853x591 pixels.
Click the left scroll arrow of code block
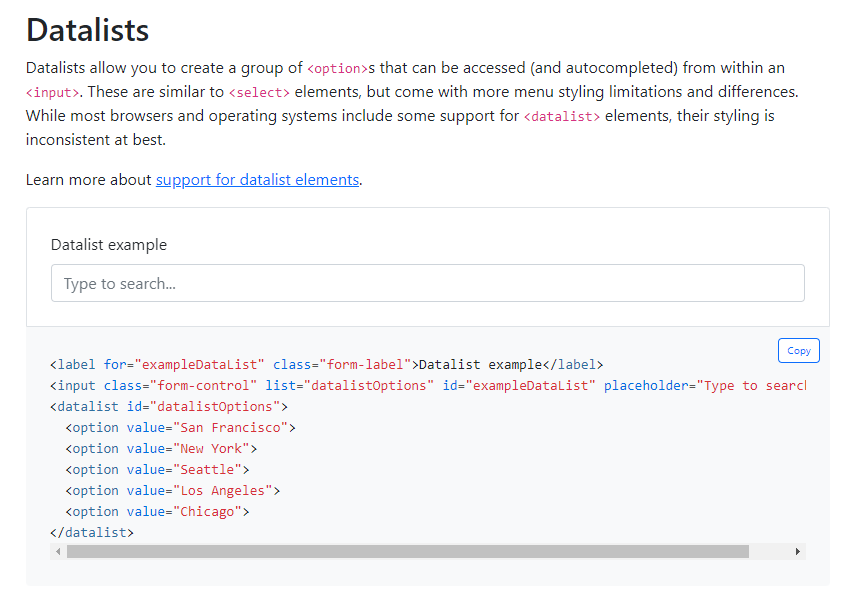(x=57, y=551)
